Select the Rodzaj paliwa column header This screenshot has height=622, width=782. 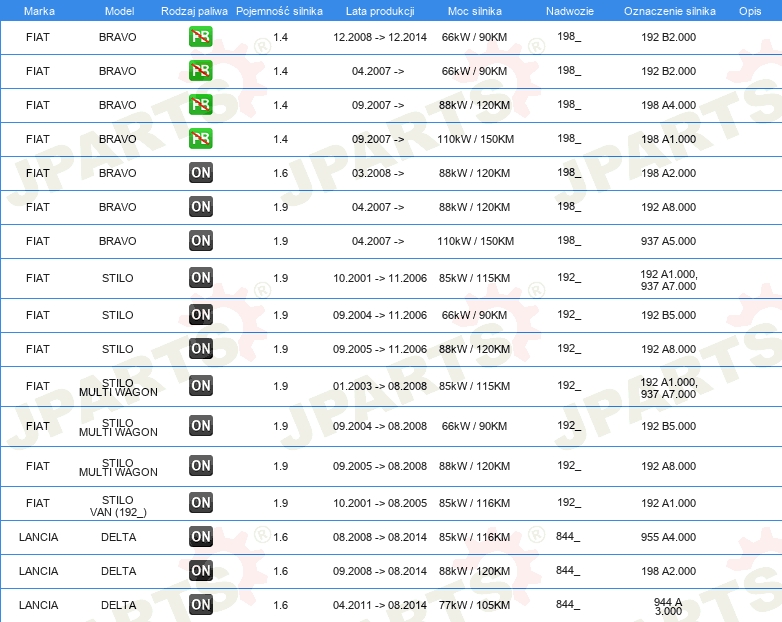coord(194,11)
